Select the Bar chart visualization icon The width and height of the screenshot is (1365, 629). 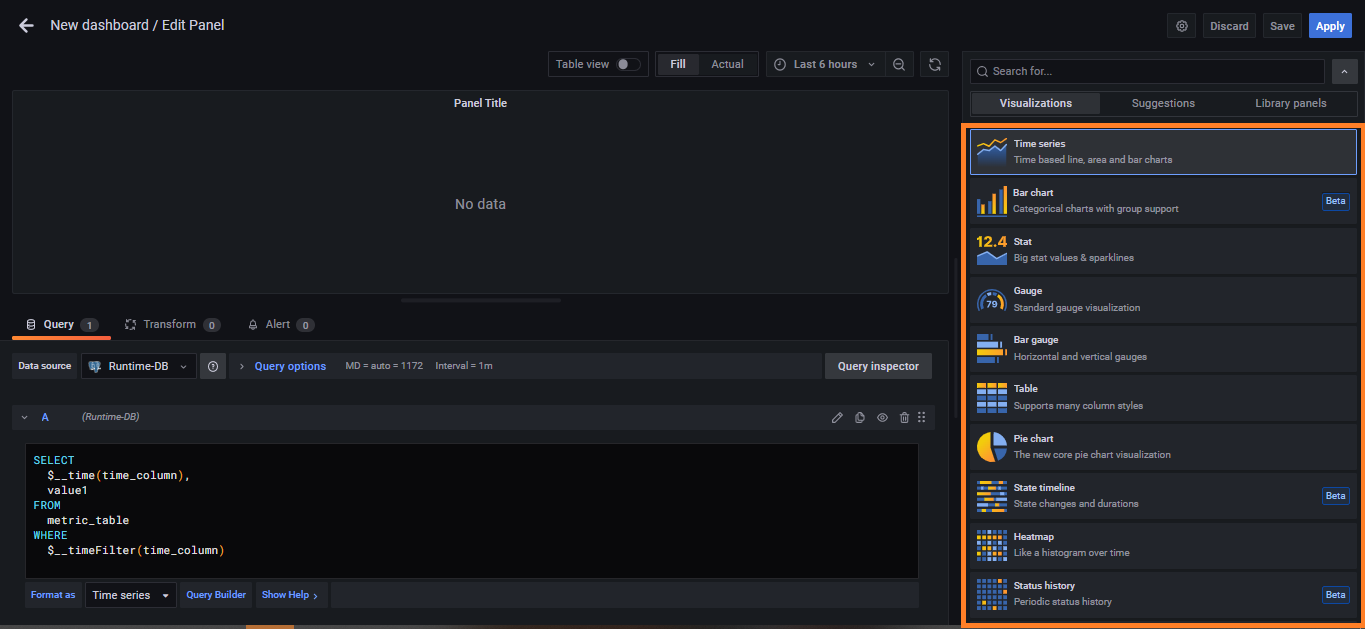tap(992, 201)
